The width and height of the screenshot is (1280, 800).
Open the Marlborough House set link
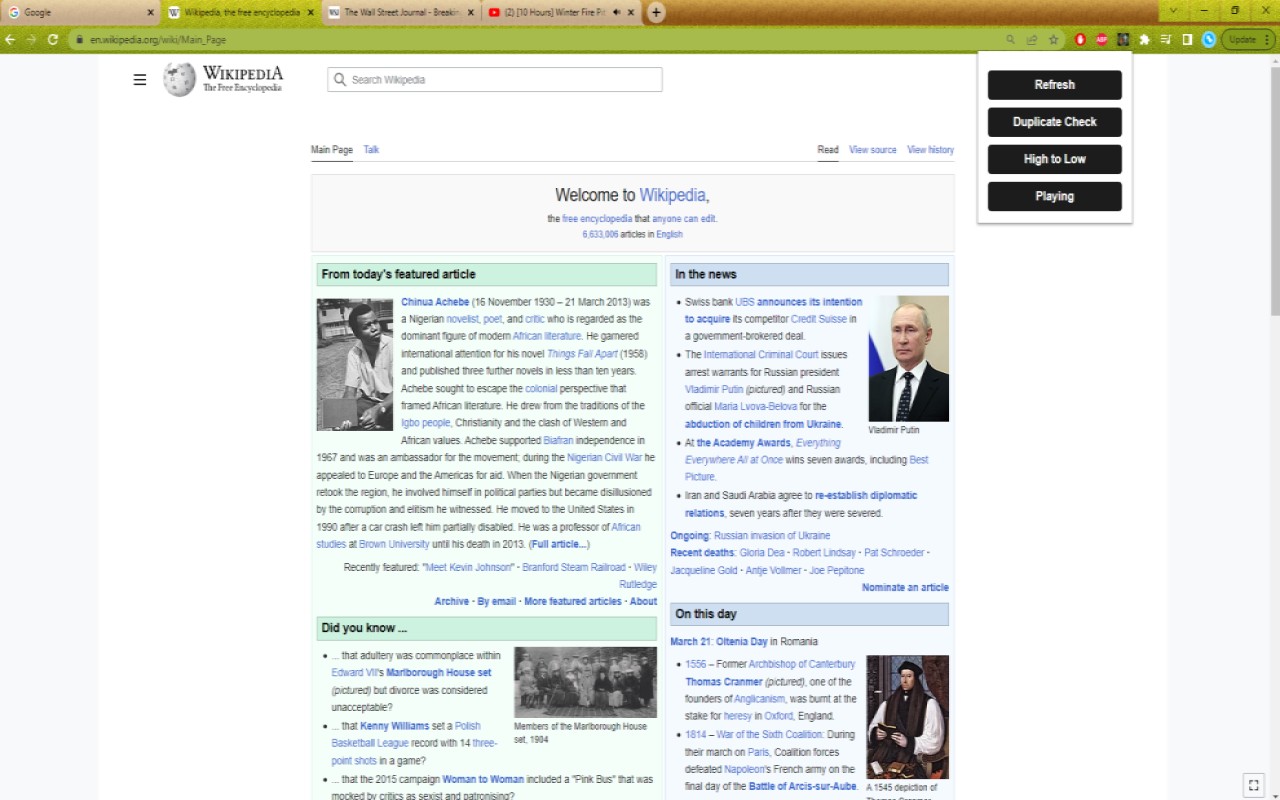[439, 673]
